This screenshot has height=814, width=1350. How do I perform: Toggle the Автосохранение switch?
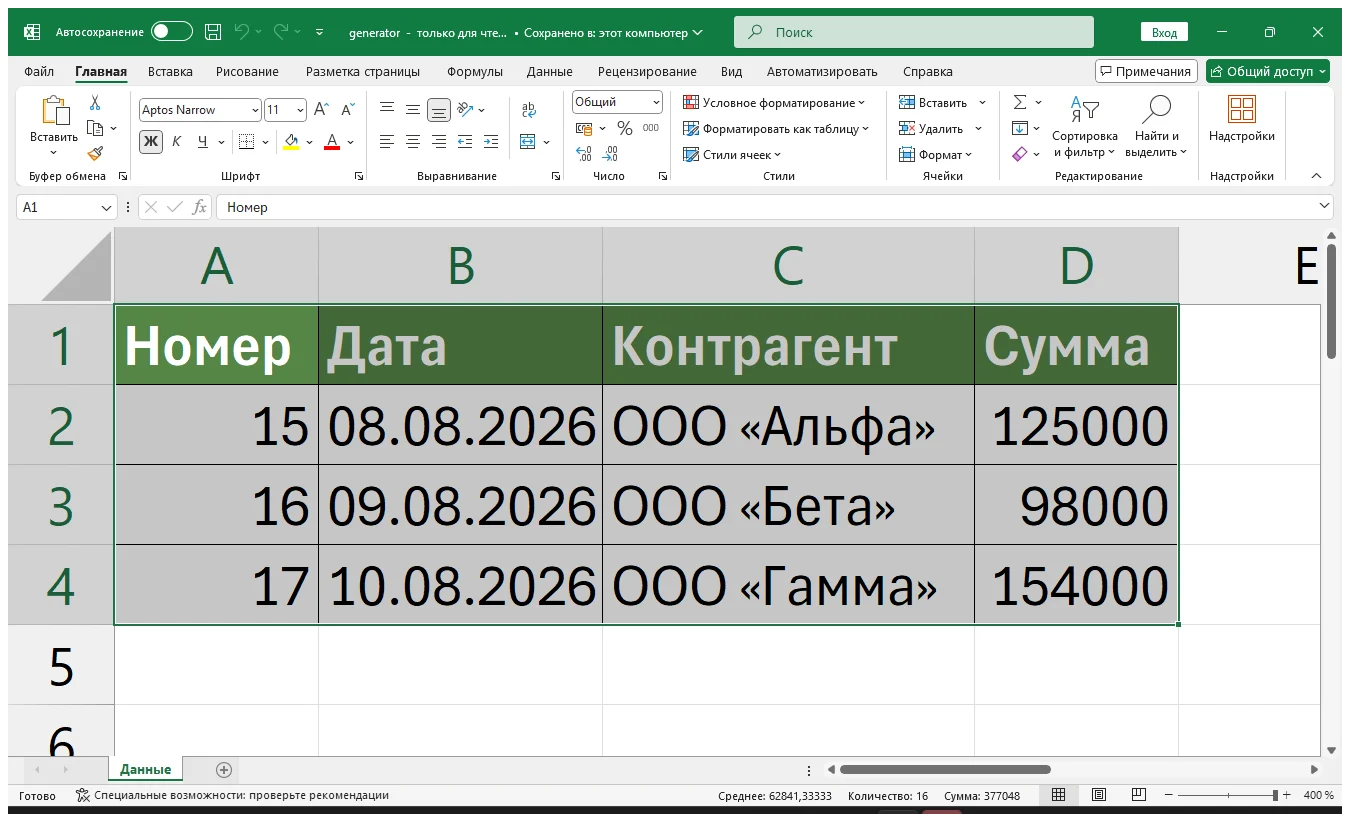(172, 32)
